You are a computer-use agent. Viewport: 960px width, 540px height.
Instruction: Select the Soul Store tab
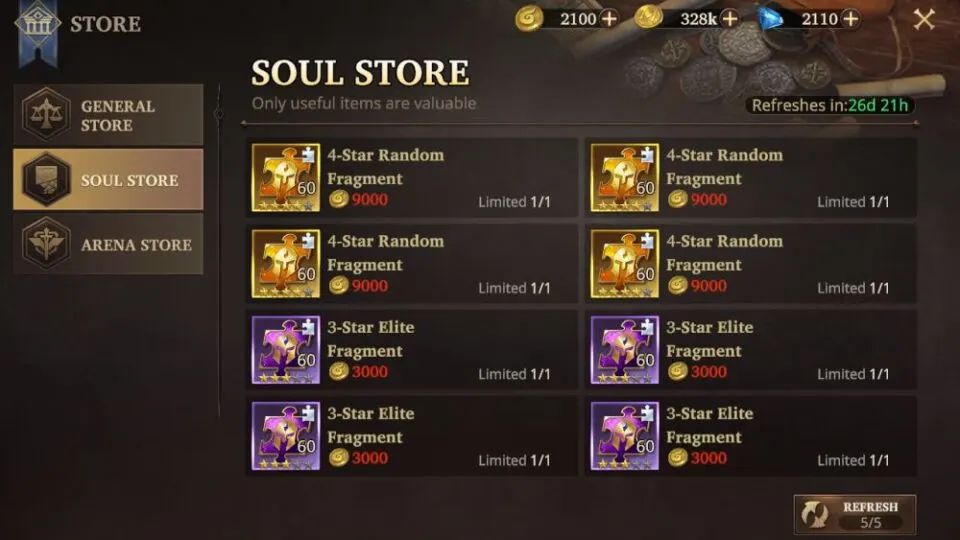(x=108, y=179)
